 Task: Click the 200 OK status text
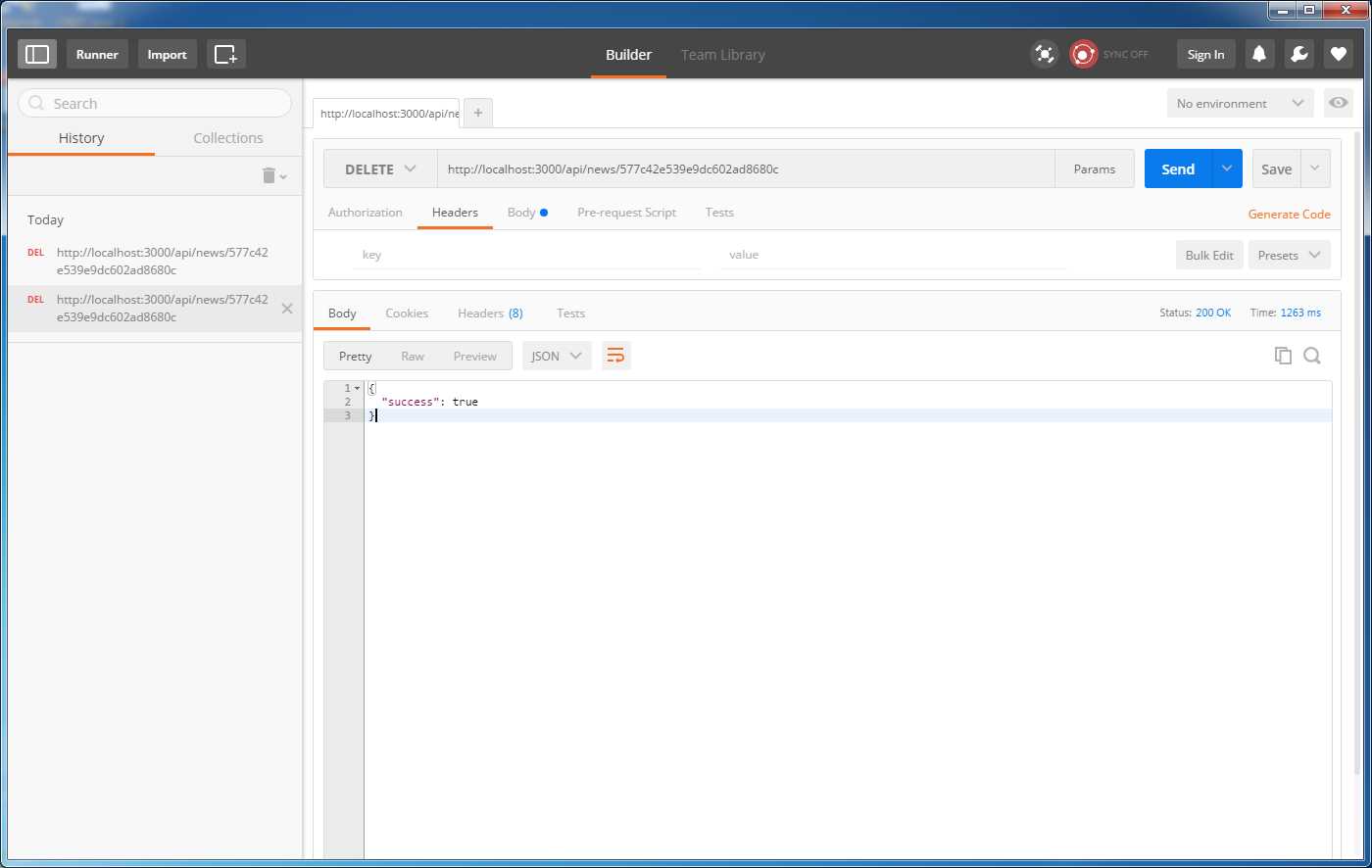tap(1213, 313)
